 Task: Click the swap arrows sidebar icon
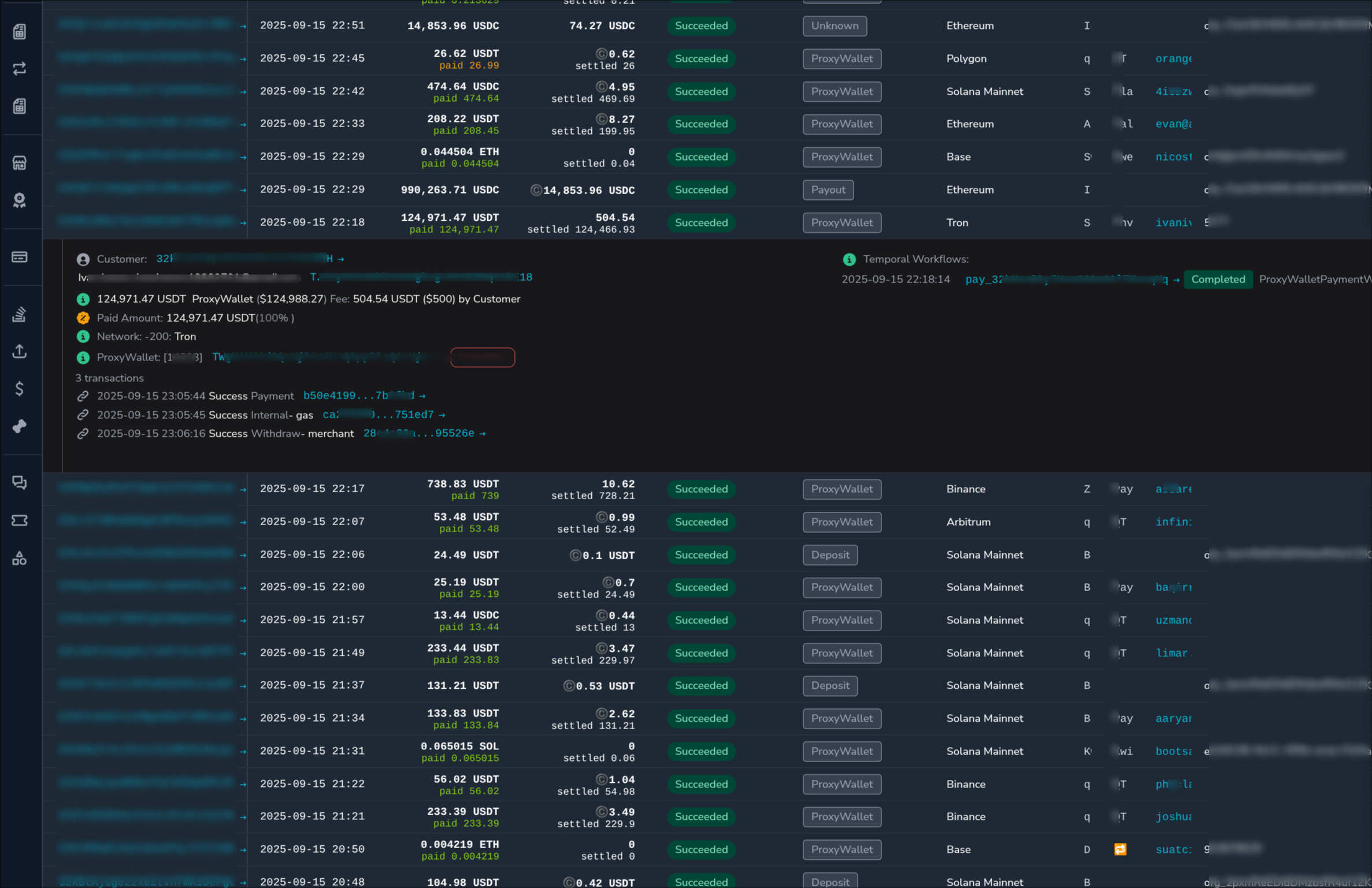(x=20, y=69)
